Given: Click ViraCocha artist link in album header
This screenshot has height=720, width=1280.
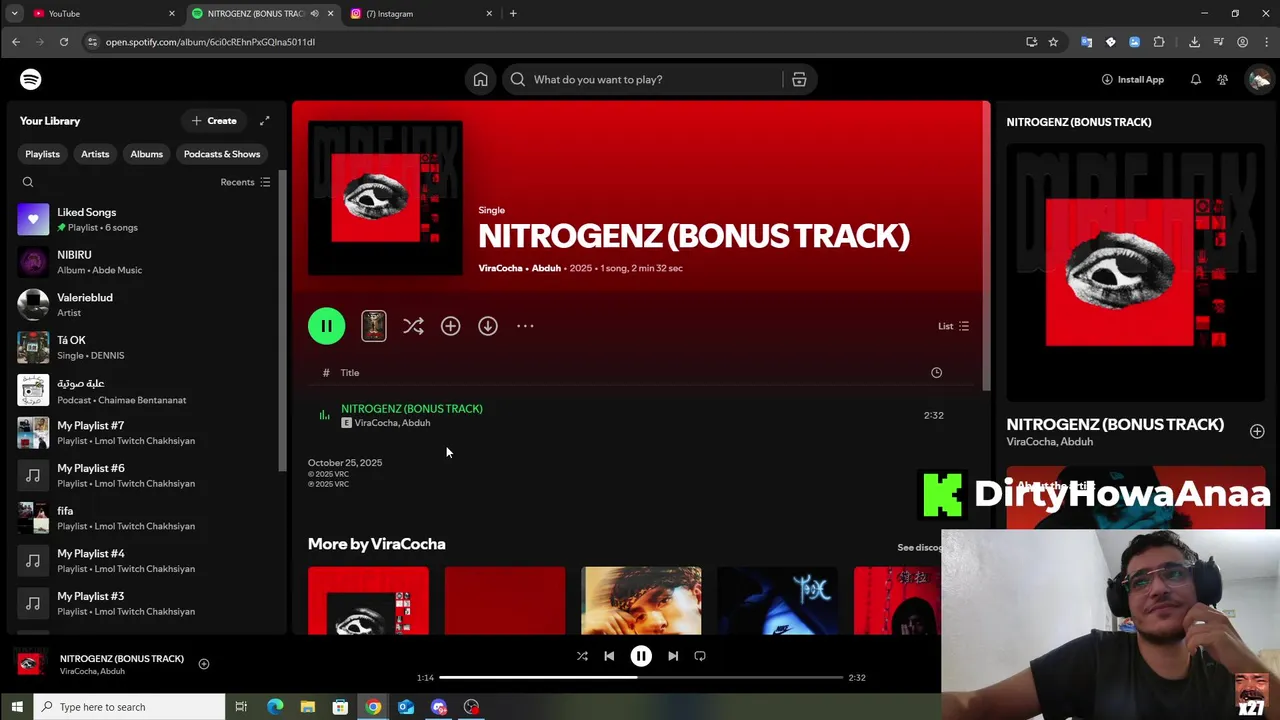Looking at the screenshot, I should (x=500, y=268).
